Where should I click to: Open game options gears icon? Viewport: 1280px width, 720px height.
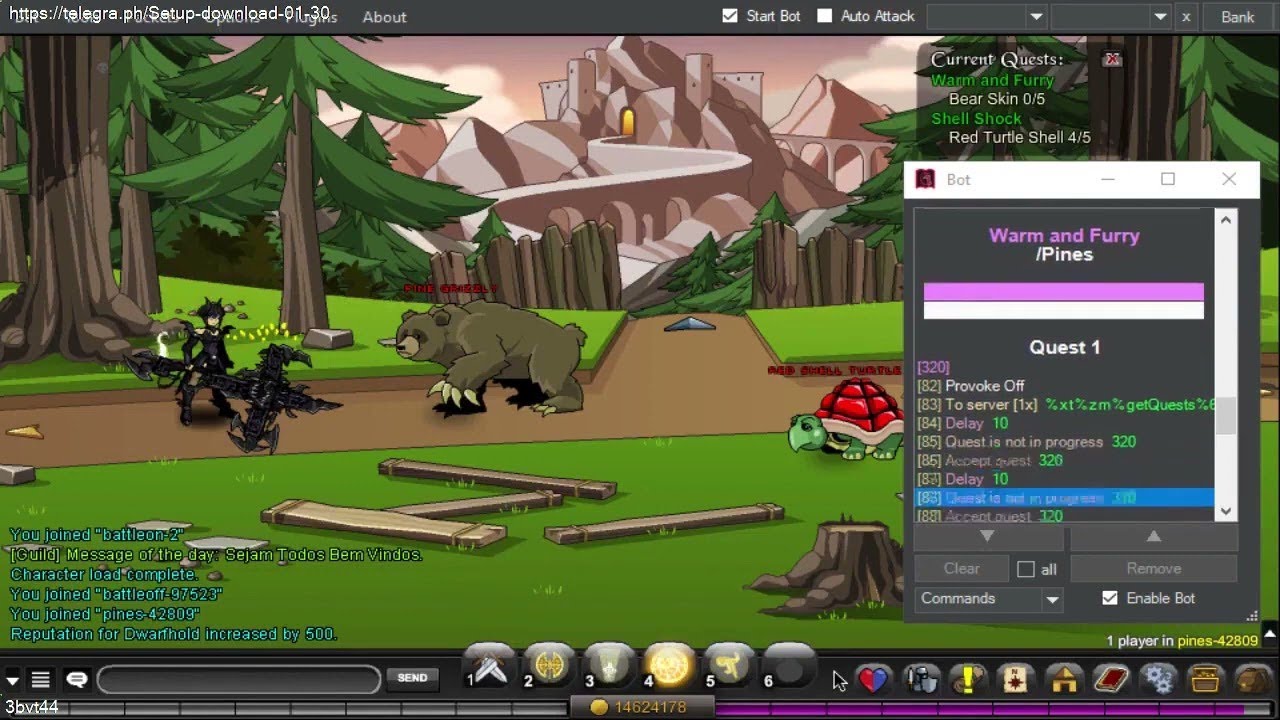(1159, 679)
